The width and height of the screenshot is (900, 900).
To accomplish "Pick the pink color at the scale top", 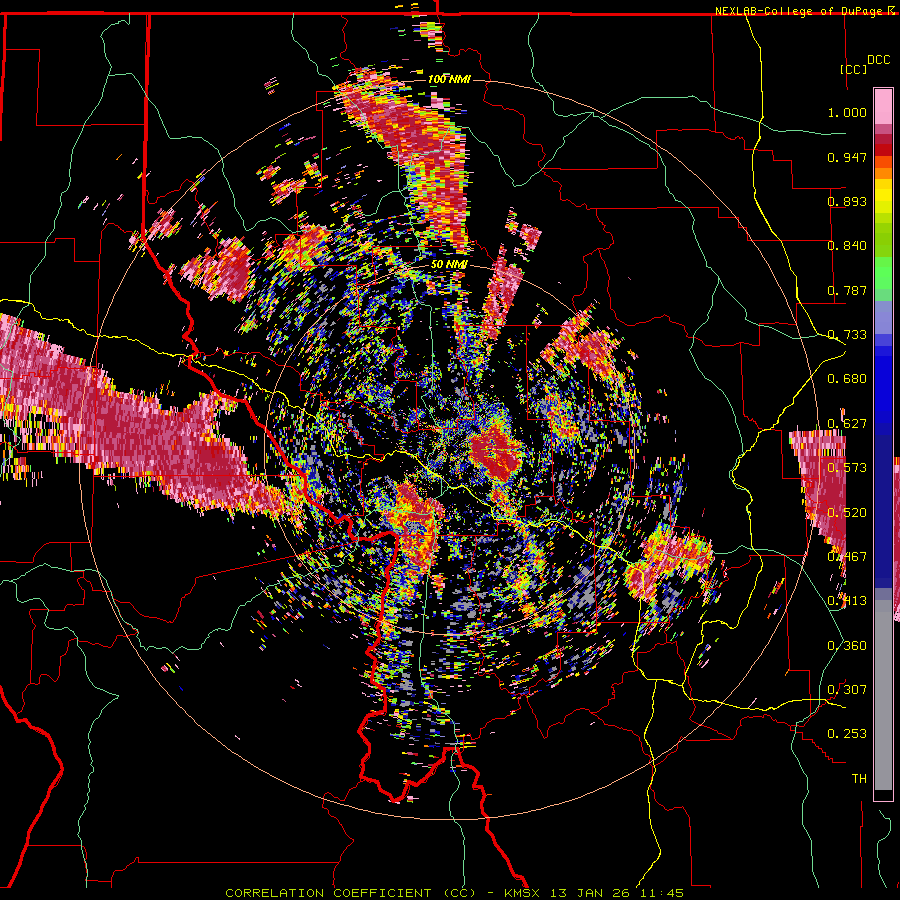I will (883, 106).
